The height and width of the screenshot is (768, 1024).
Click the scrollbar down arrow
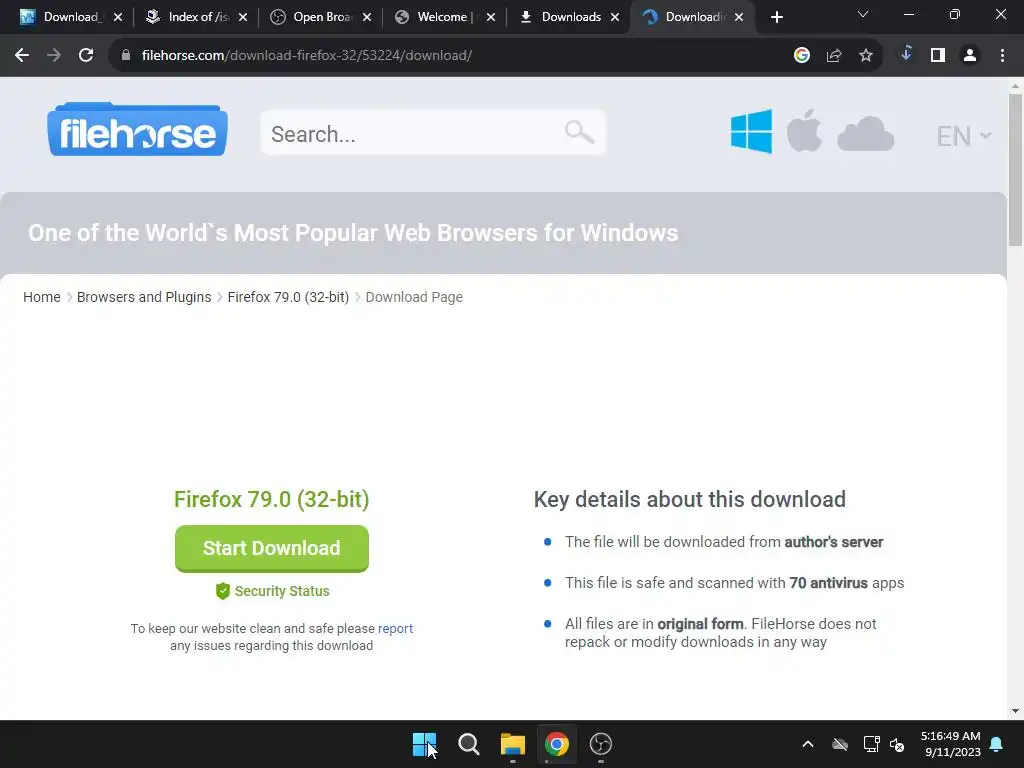pos(1015,711)
